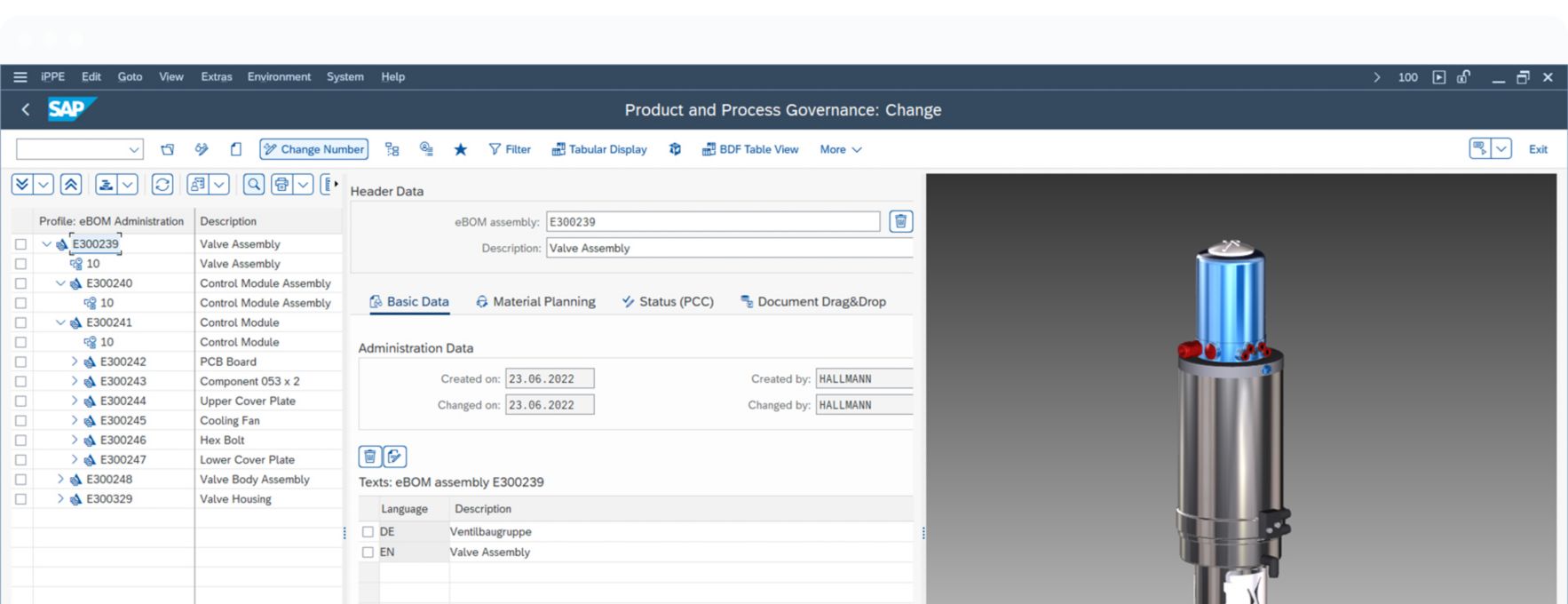Switch to the Material Planning tab
Image resolution: width=1568 pixels, height=604 pixels.
point(535,302)
